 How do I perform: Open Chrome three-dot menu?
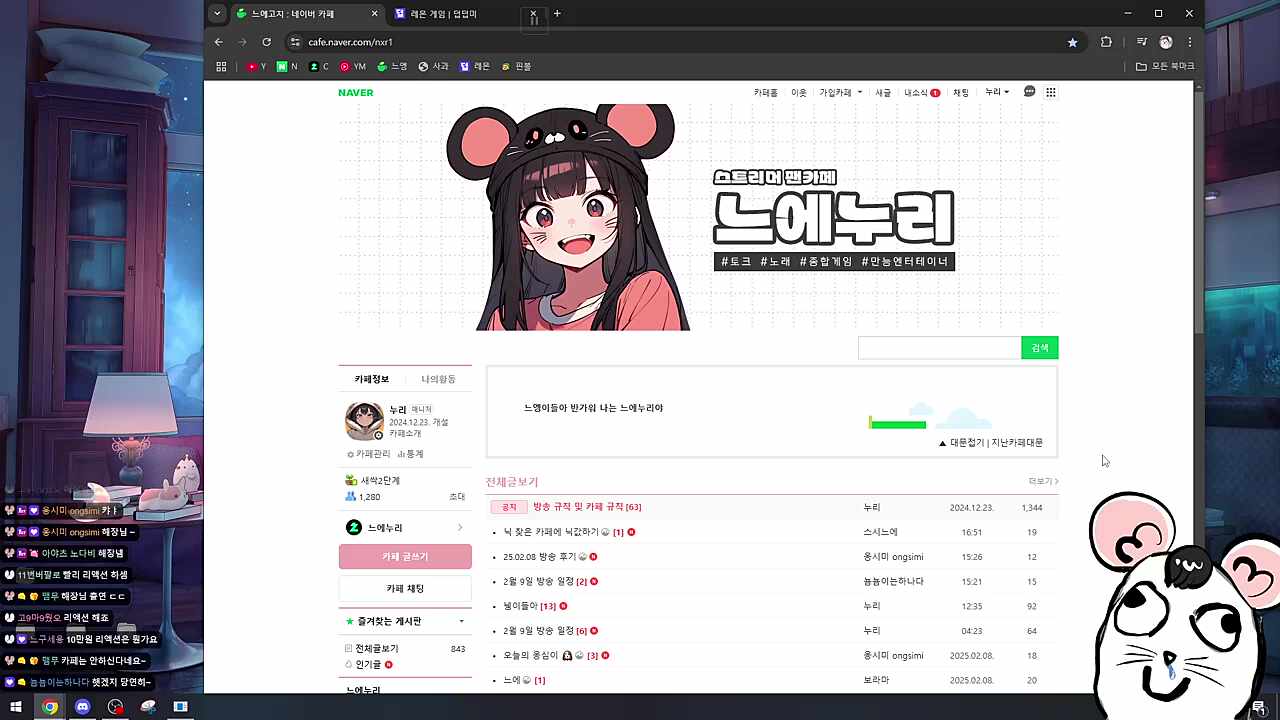pyautogui.click(x=1190, y=42)
